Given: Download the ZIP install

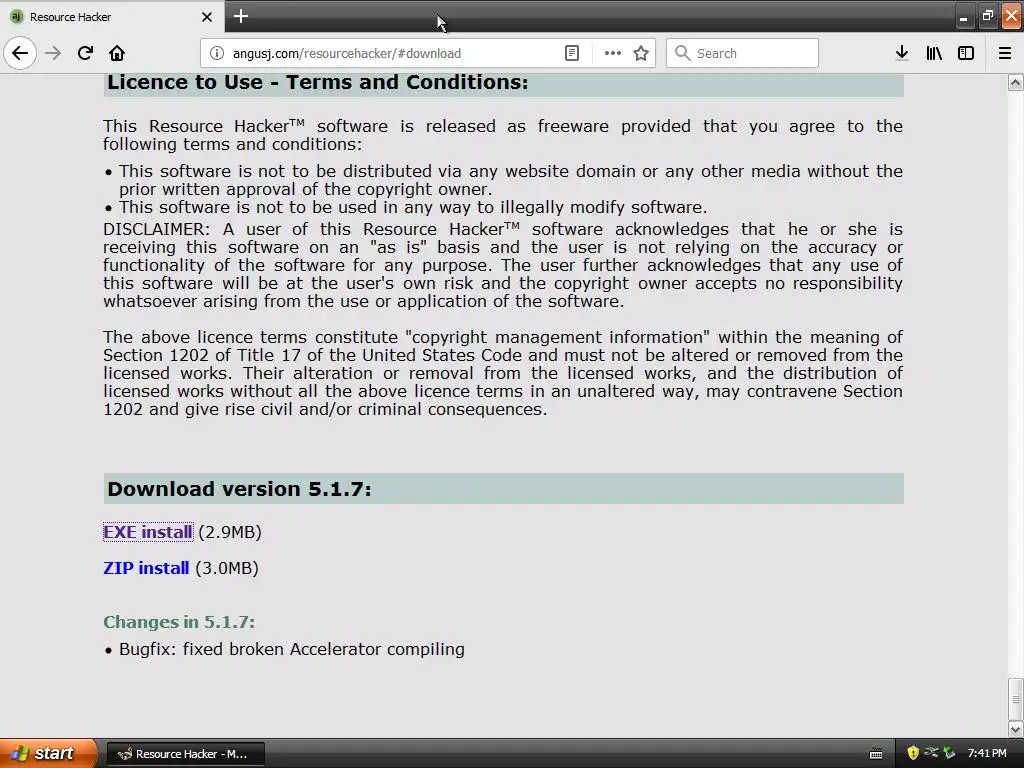Looking at the screenshot, I should coord(146,568).
